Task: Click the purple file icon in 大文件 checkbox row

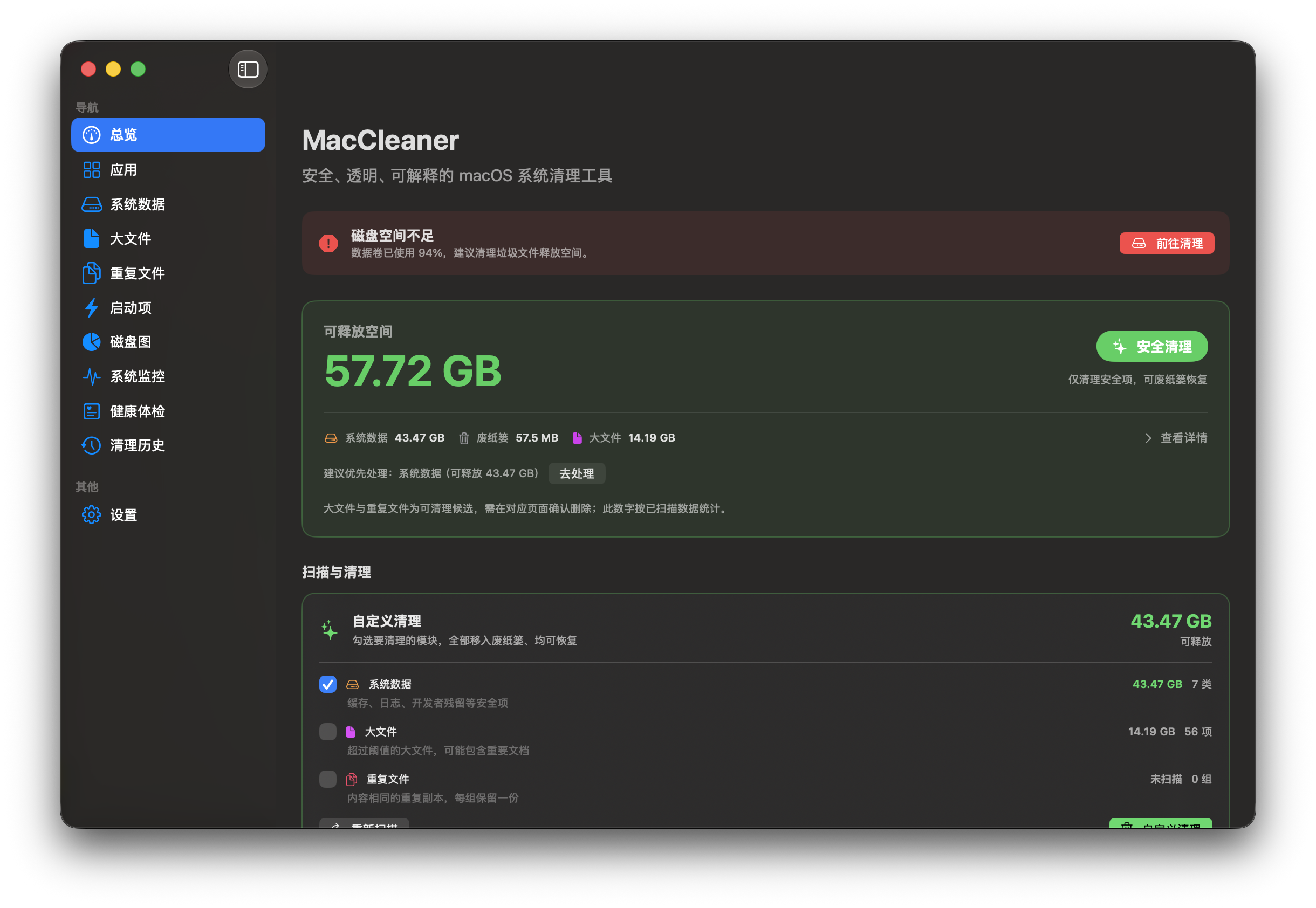Action: tap(351, 732)
